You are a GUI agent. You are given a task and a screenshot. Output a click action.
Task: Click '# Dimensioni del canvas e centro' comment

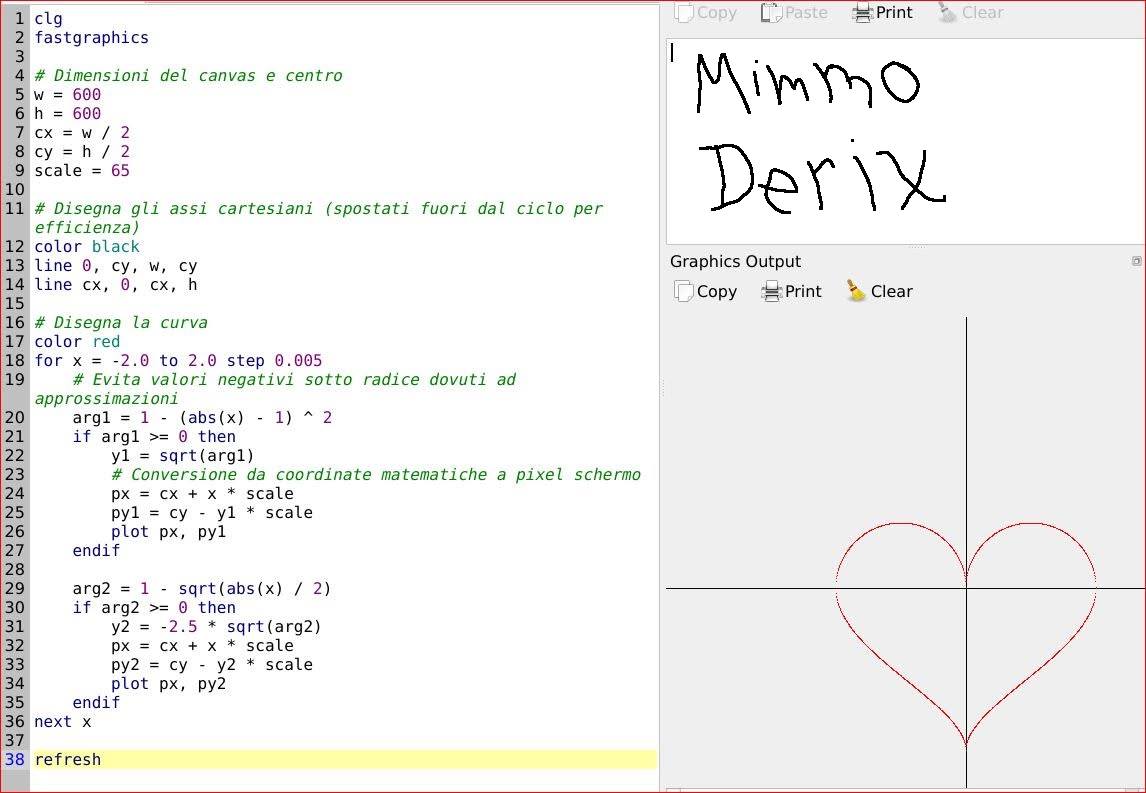click(188, 76)
